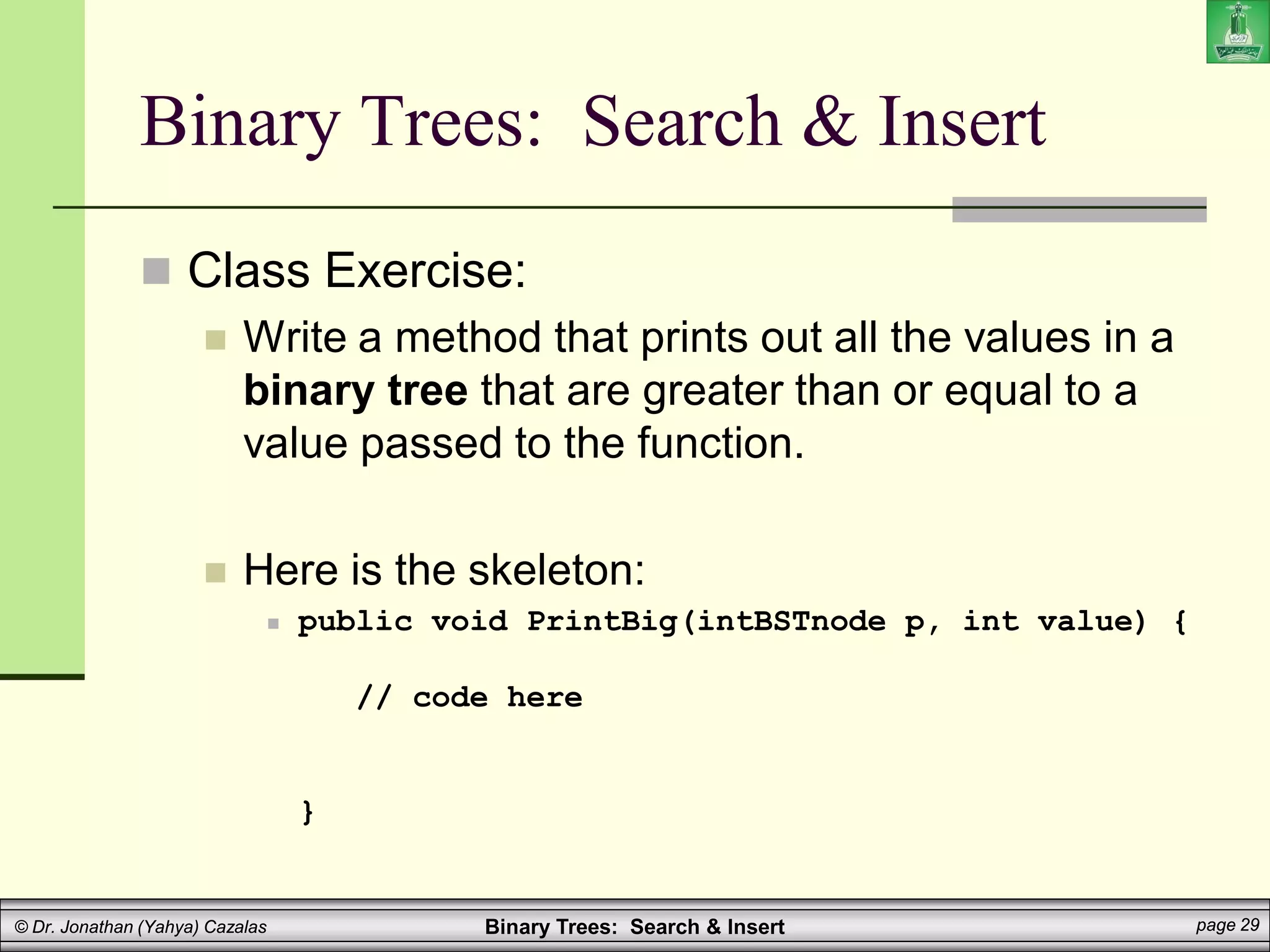Click the university logo in the top corner
Screen dimensions: 1270x952
coord(1238,32)
